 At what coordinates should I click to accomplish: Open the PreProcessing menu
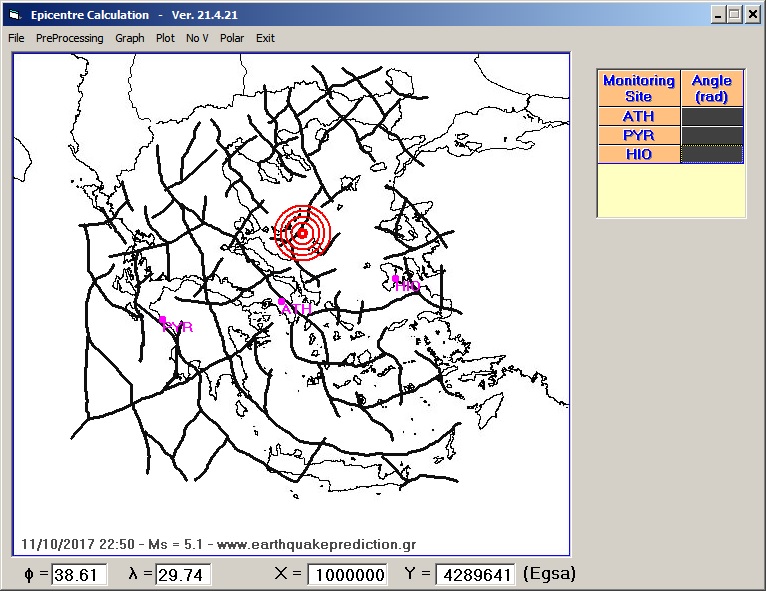coord(69,38)
